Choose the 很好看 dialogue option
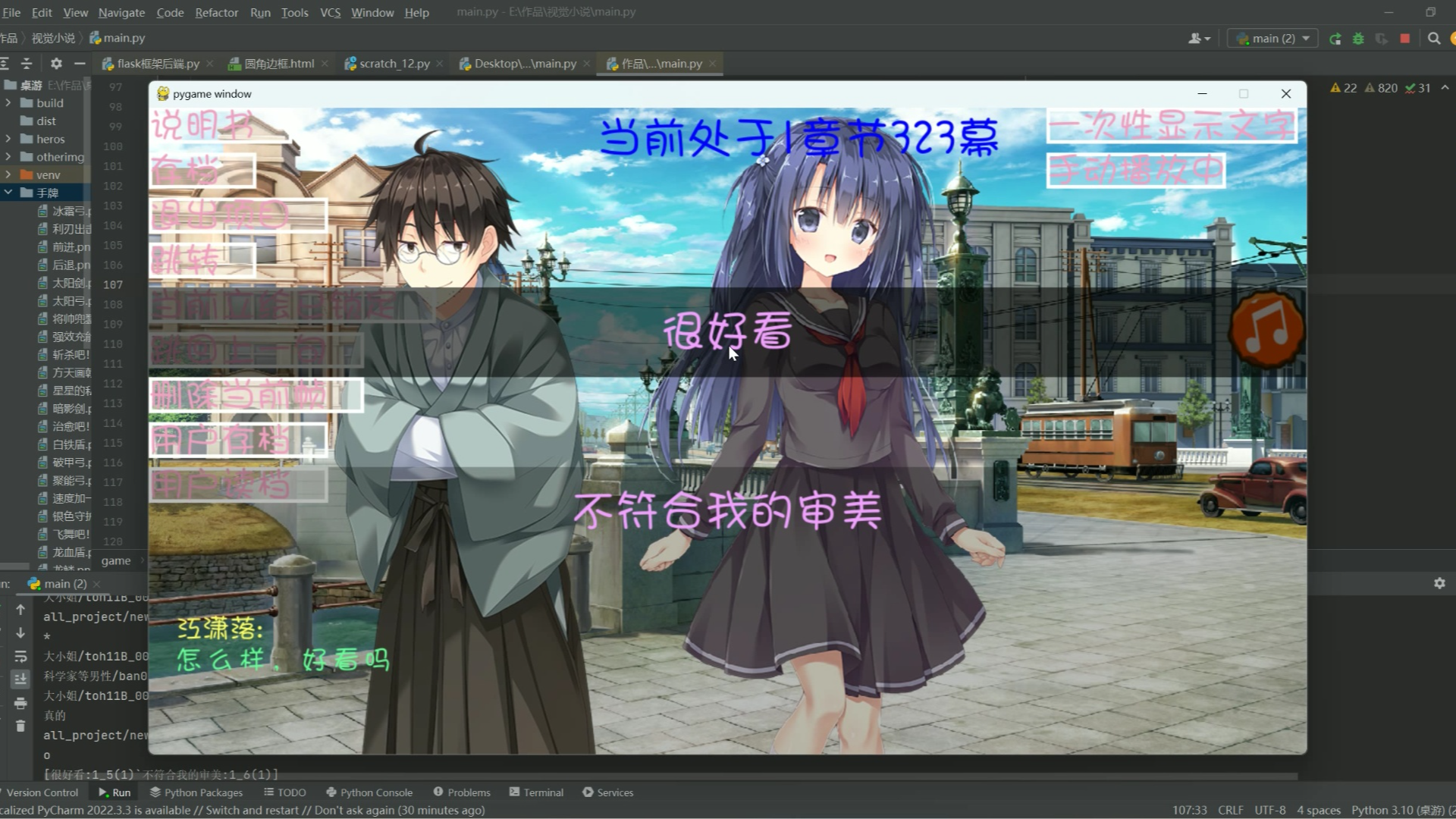Viewport: 1456px width, 819px height. 727,332
